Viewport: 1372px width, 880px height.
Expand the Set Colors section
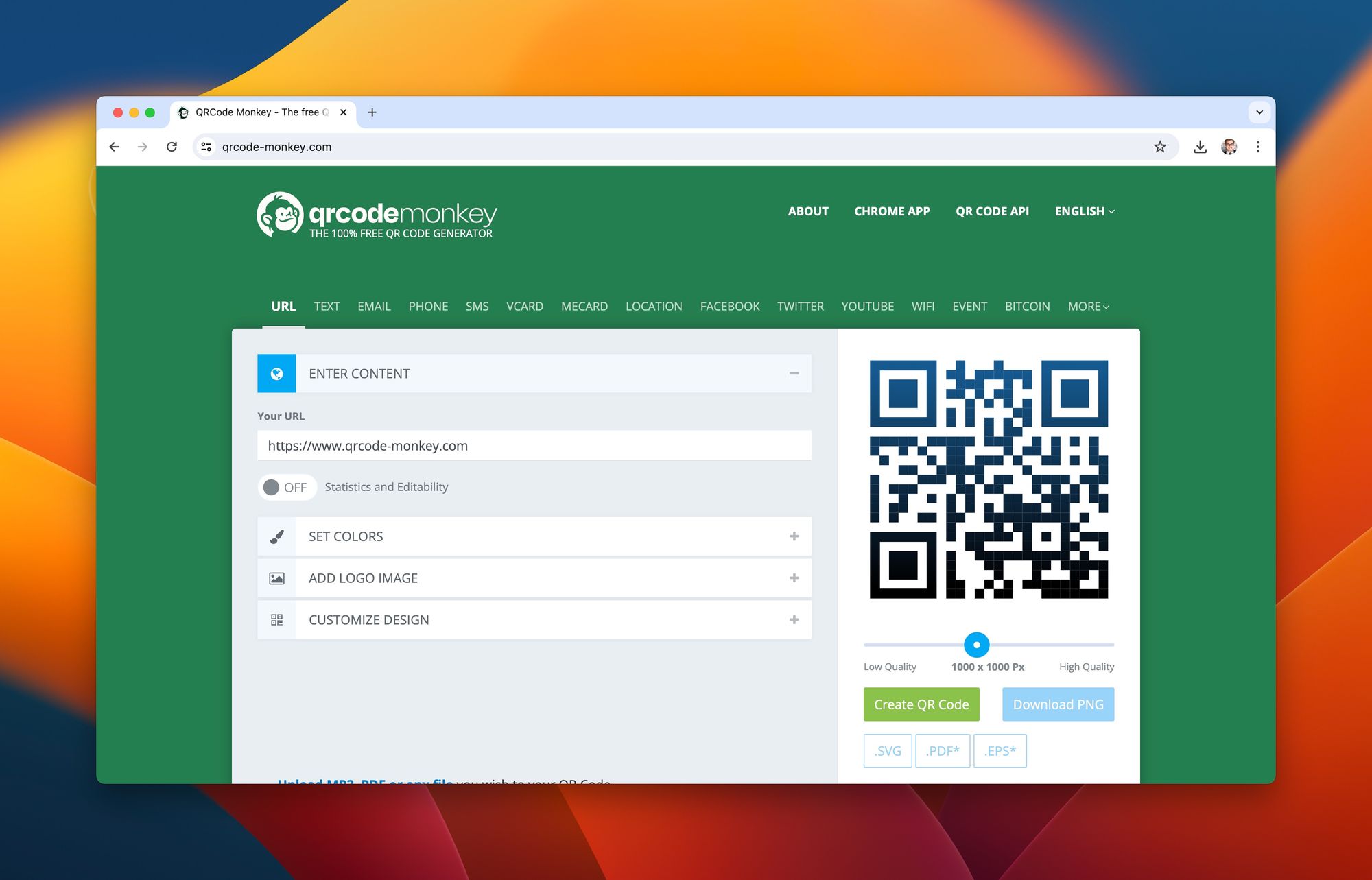[794, 536]
